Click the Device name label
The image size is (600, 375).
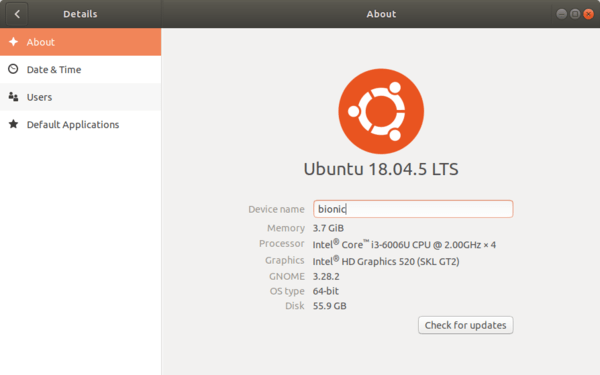point(276,209)
